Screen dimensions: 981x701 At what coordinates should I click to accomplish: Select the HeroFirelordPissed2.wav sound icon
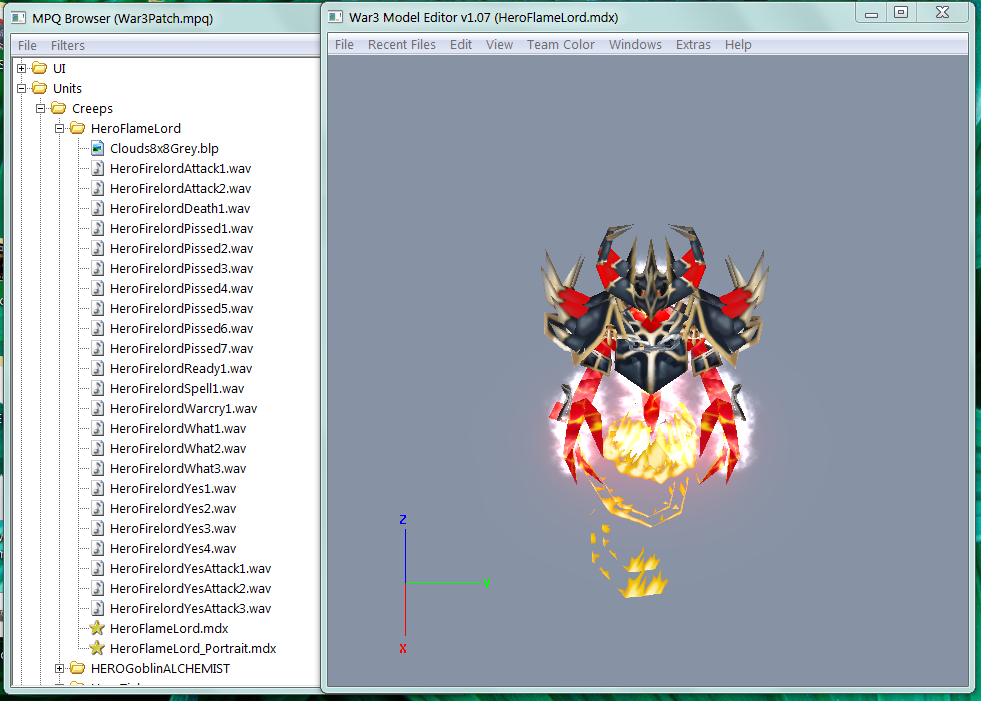pos(98,248)
